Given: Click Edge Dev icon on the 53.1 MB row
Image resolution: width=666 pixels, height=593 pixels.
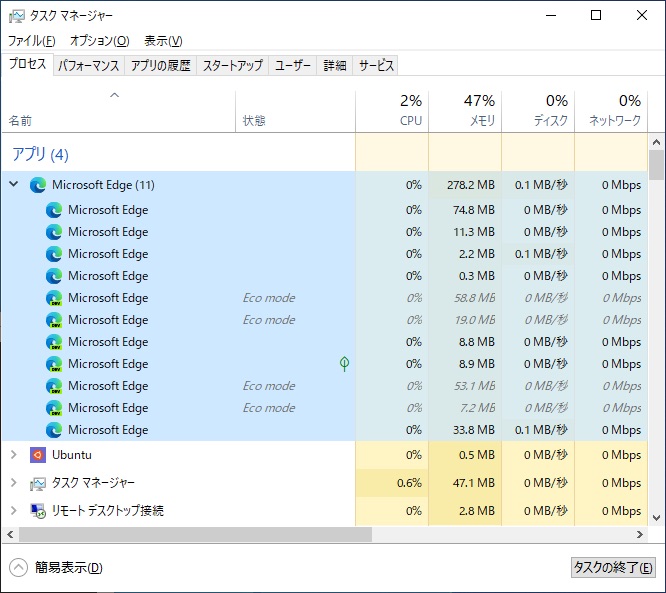Looking at the screenshot, I should (54, 386).
